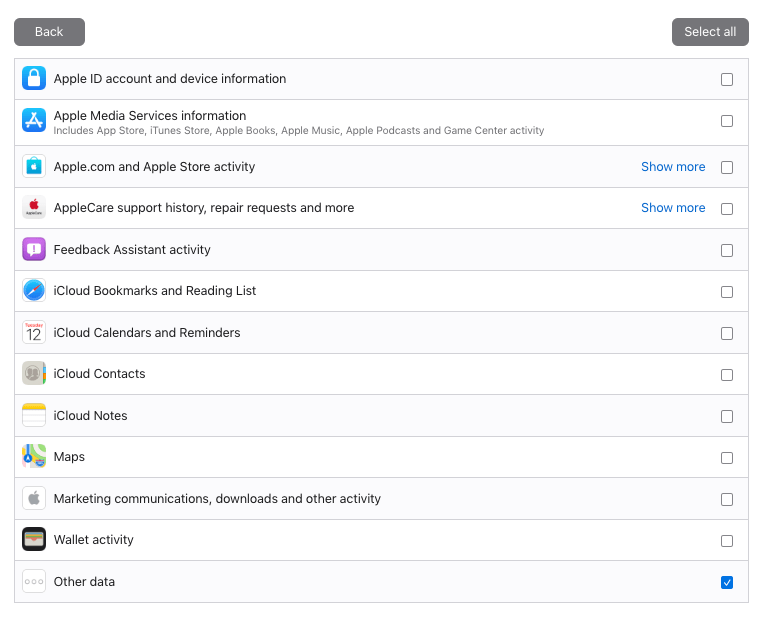Click the Other data ellipsis icon

(x=34, y=581)
